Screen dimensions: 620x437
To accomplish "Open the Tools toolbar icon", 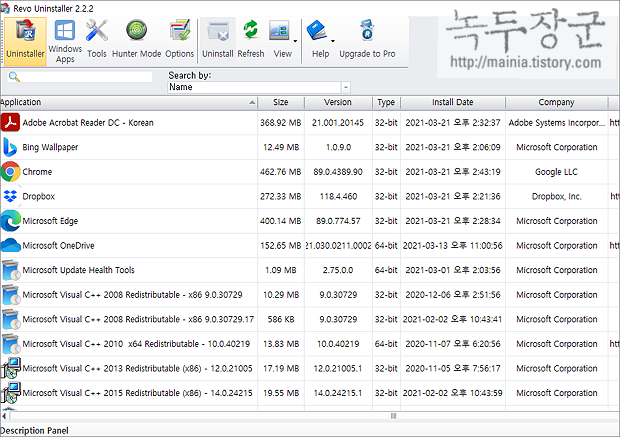I will [97, 40].
